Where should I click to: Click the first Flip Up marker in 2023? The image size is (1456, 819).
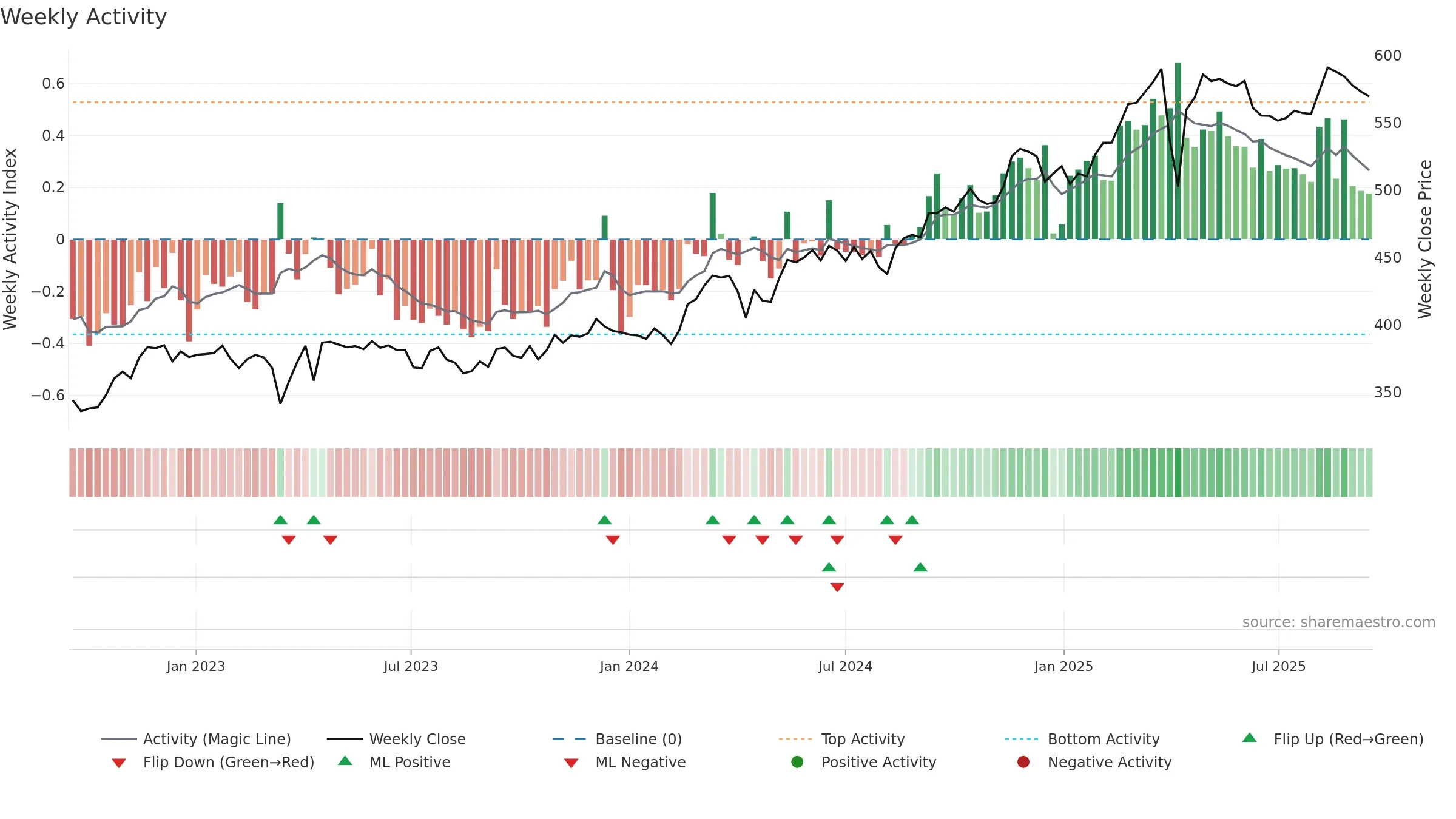click(280, 520)
